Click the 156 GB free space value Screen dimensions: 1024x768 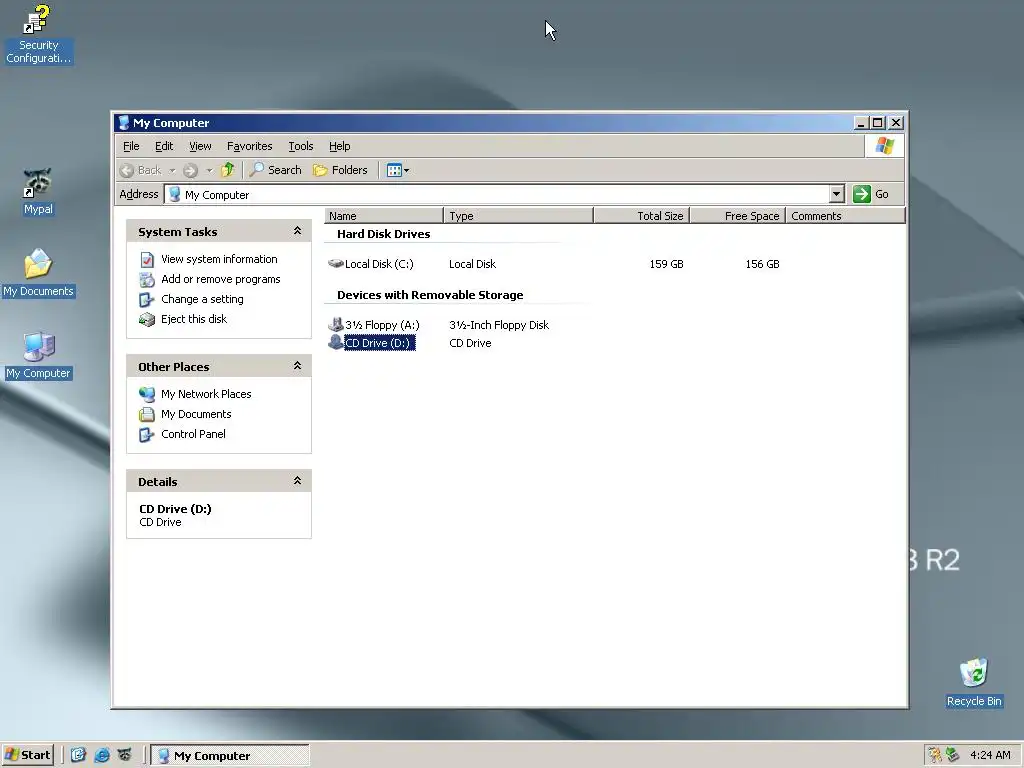point(762,264)
